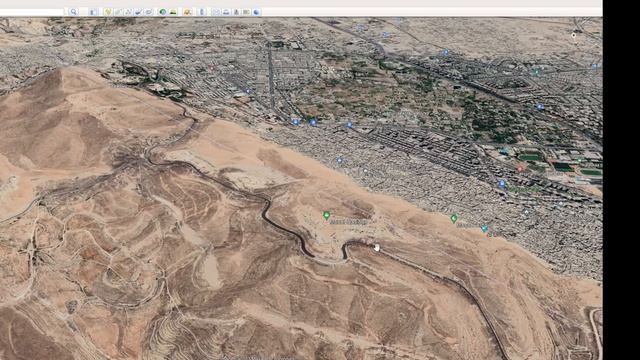640x360 pixels.
Task: Add a placemark with the yellow pin
Action: (108, 12)
